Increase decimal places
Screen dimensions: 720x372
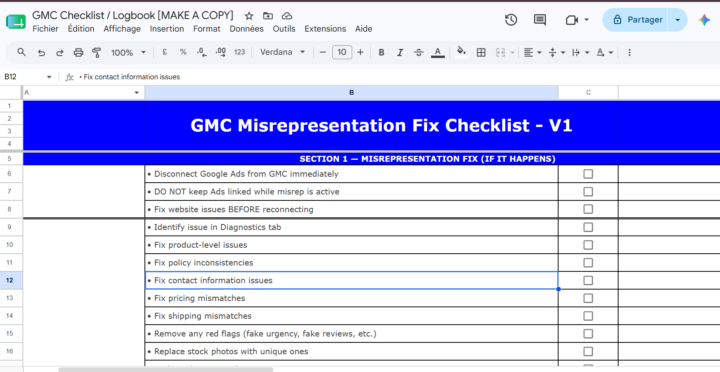220,52
